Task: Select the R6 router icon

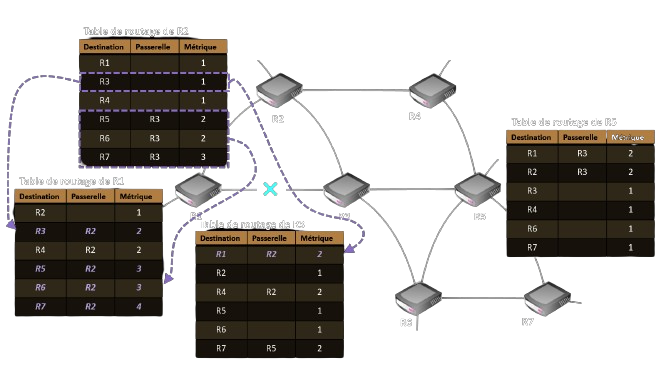Action: point(418,298)
